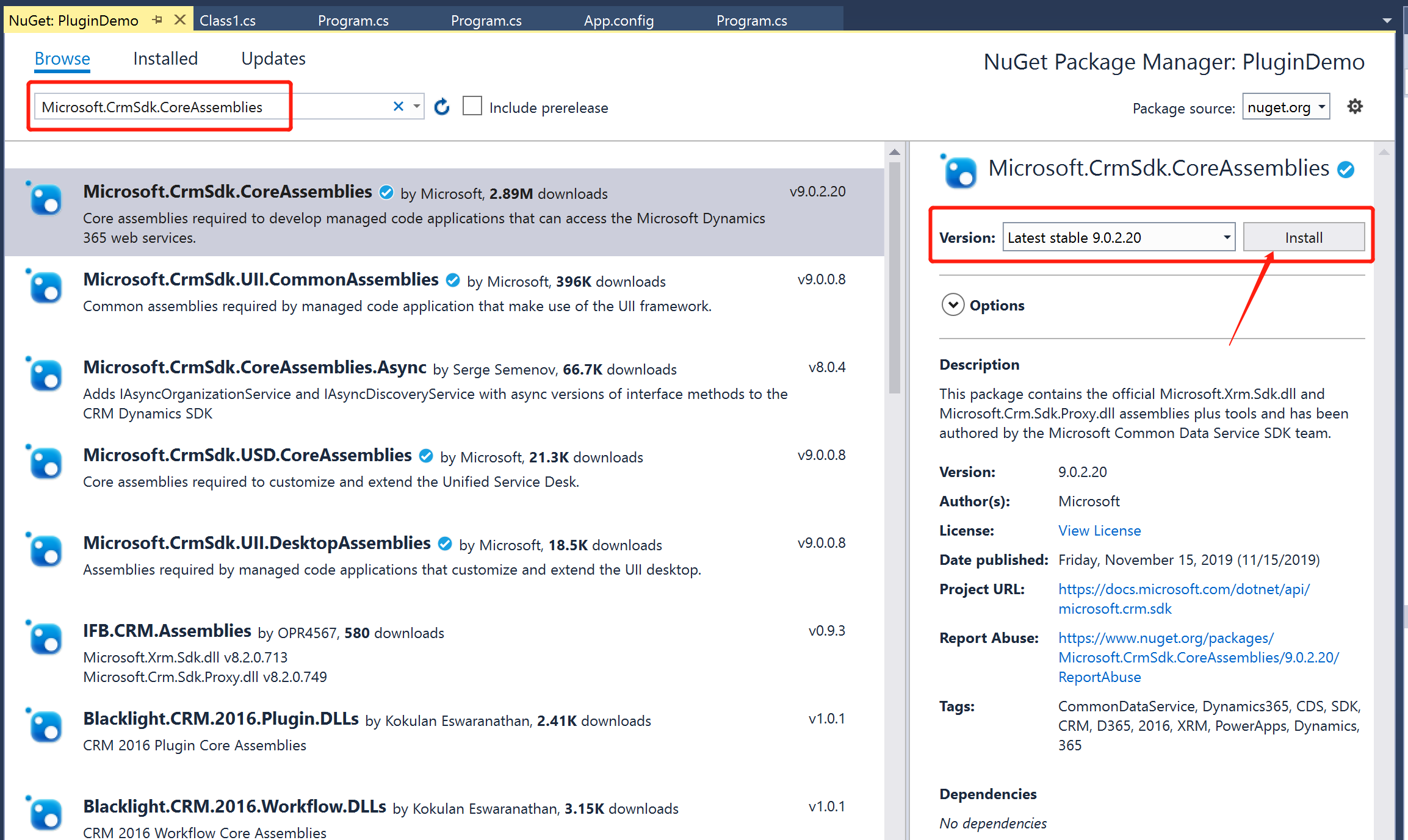1408x840 pixels.
Task: Click the v8.0.4 version label
Action: click(827, 367)
